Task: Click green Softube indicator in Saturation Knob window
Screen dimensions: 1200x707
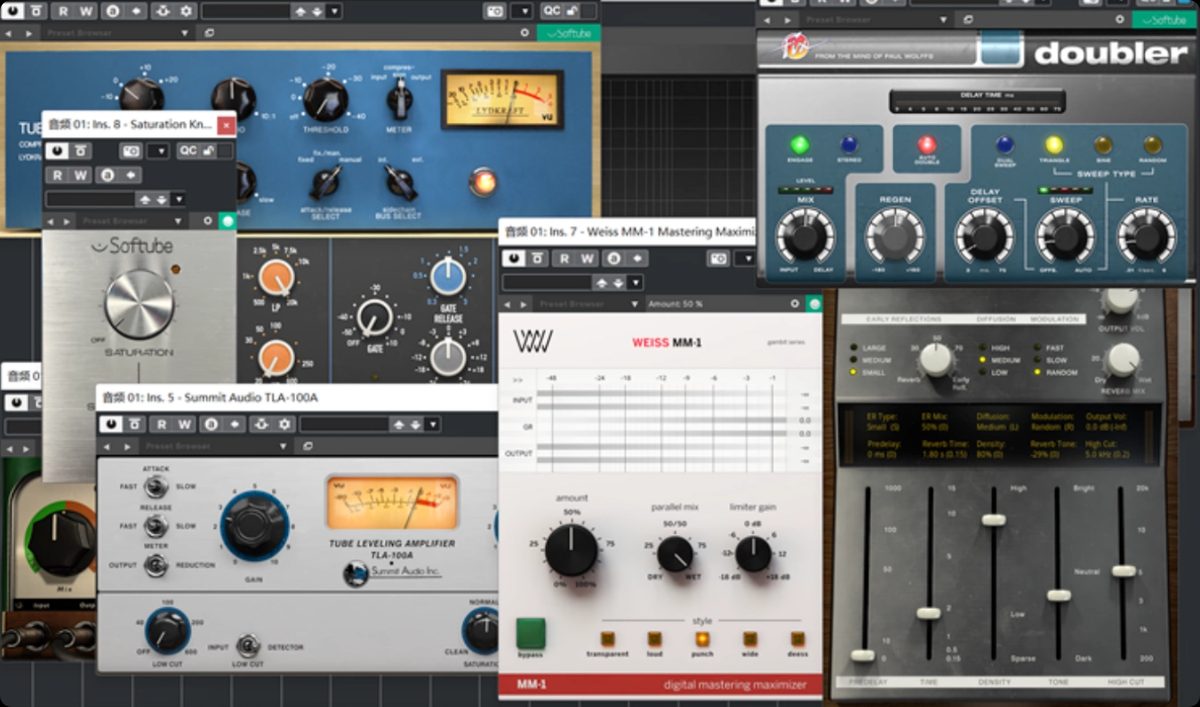Action: pyautogui.click(x=227, y=221)
